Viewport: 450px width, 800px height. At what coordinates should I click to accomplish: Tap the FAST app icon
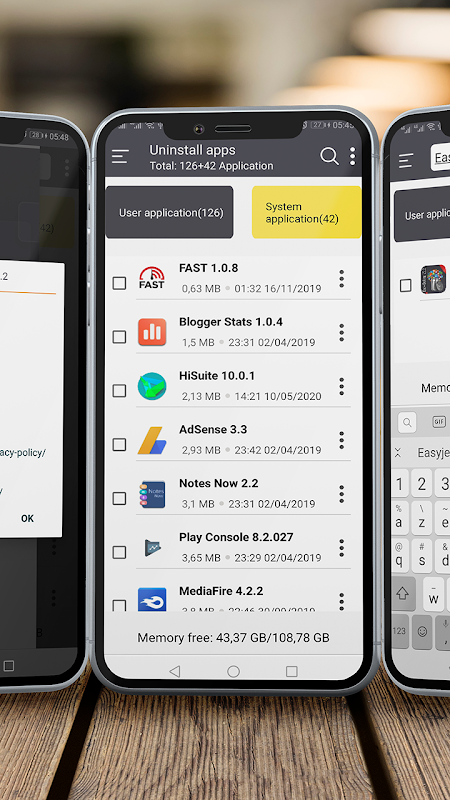click(152, 278)
